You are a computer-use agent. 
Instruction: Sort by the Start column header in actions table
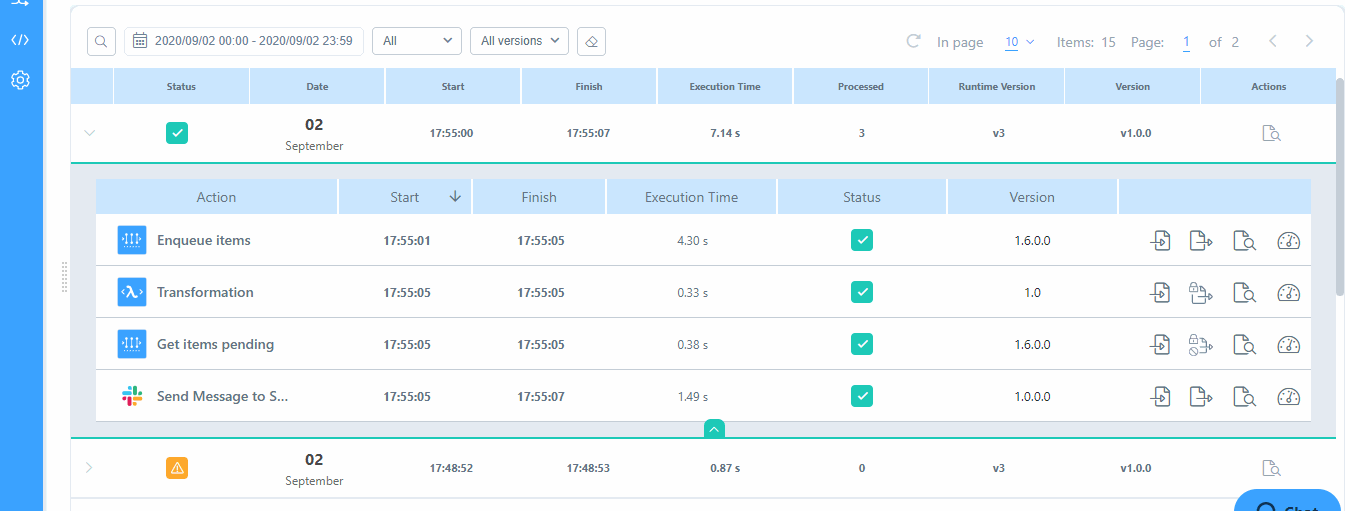(x=405, y=197)
